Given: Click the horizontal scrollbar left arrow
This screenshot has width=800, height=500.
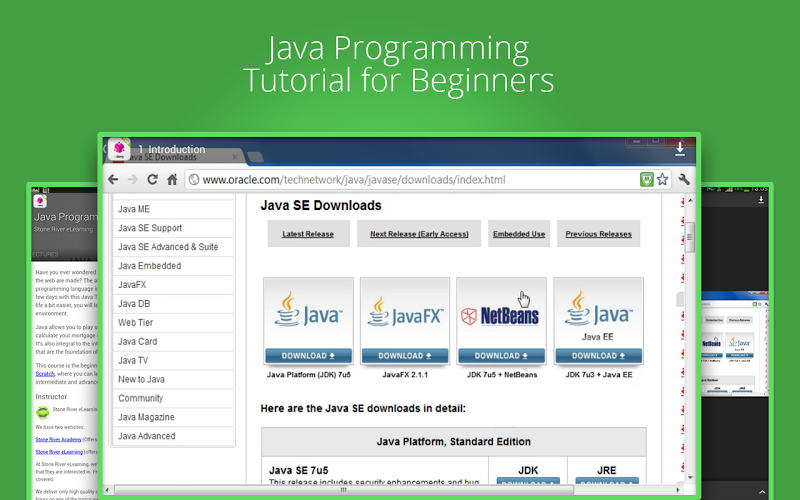Looking at the screenshot, I should [108, 490].
